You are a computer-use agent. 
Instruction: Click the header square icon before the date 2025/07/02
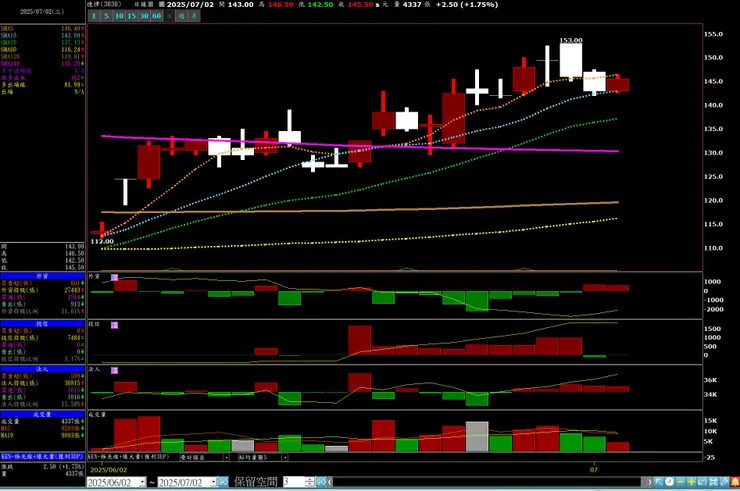161,4
